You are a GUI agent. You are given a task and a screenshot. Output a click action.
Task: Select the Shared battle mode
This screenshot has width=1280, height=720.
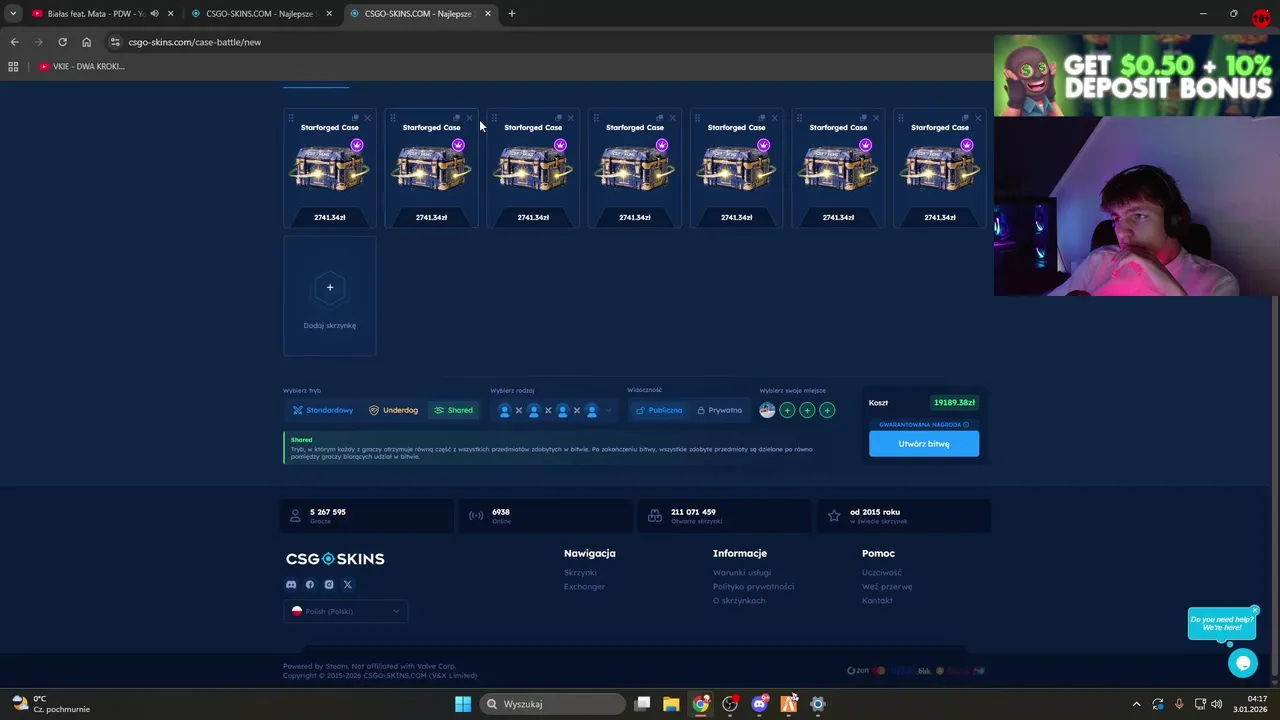[453, 410]
